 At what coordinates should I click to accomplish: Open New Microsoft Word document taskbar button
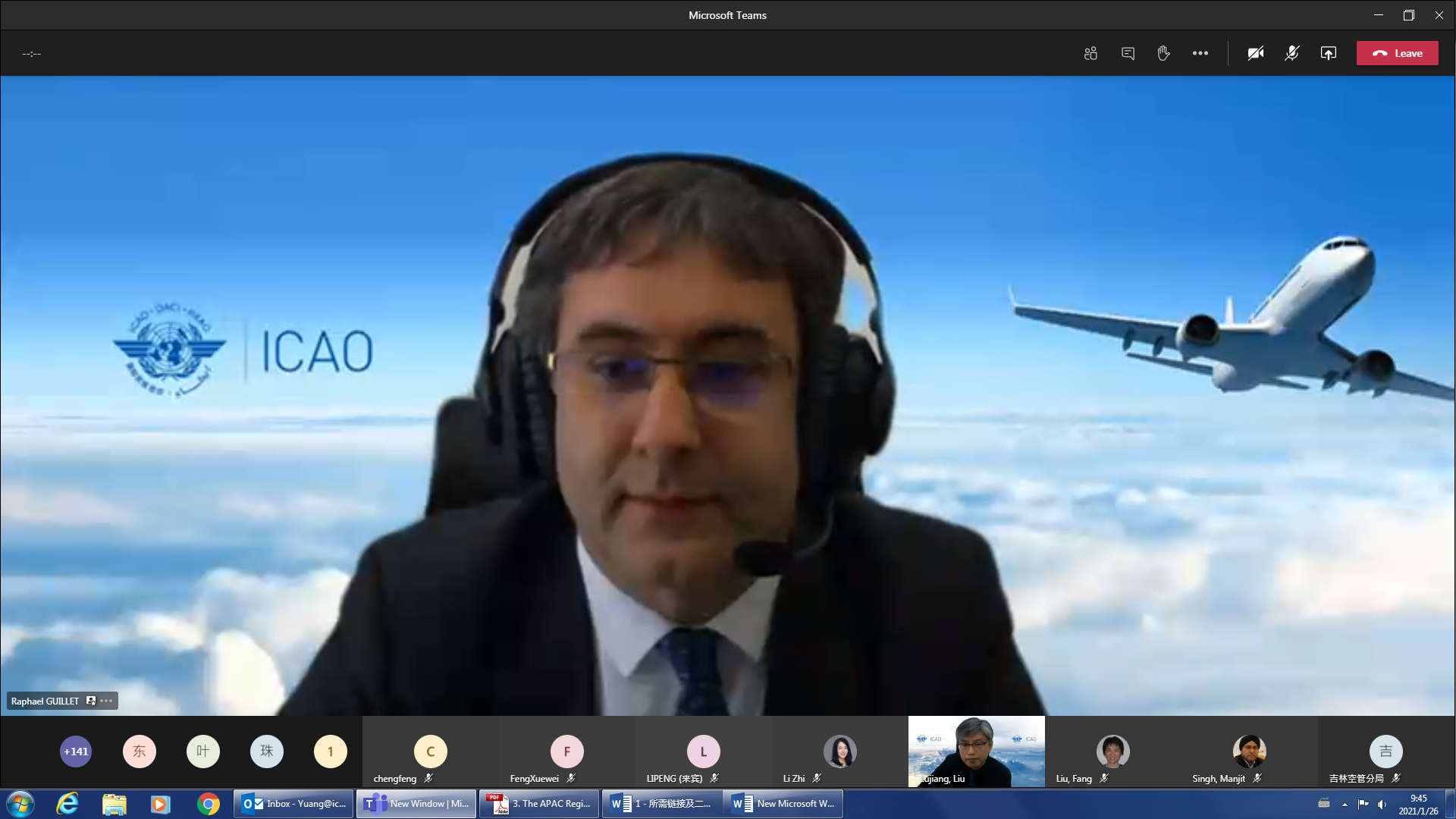tap(783, 804)
